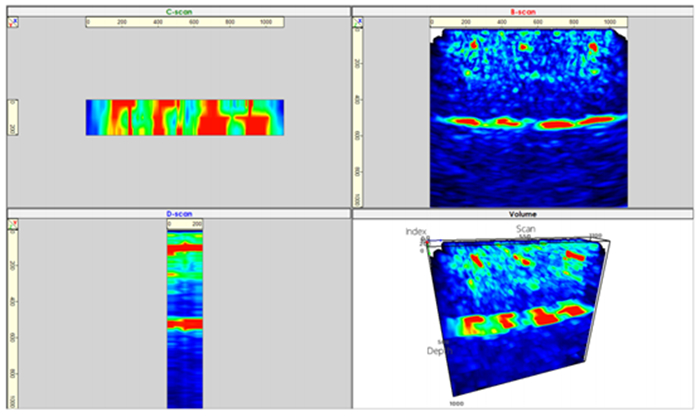Click the D-scan horizontal ruler
This screenshot has height=416, width=700.
point(185,224)
